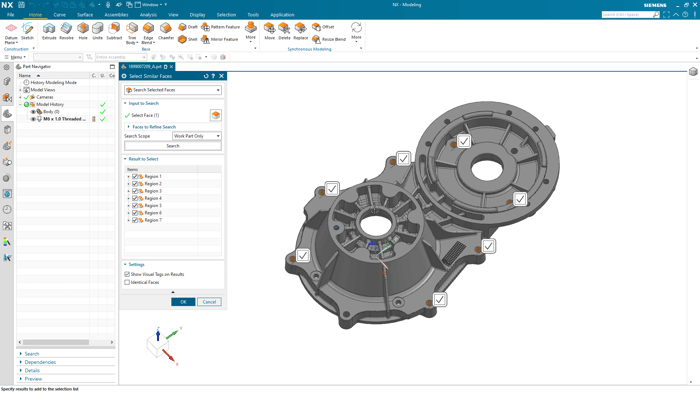This screenshot has width=700, height=393.
Task: Select the Hole feature tool
Action: click(x=83, y=31)
